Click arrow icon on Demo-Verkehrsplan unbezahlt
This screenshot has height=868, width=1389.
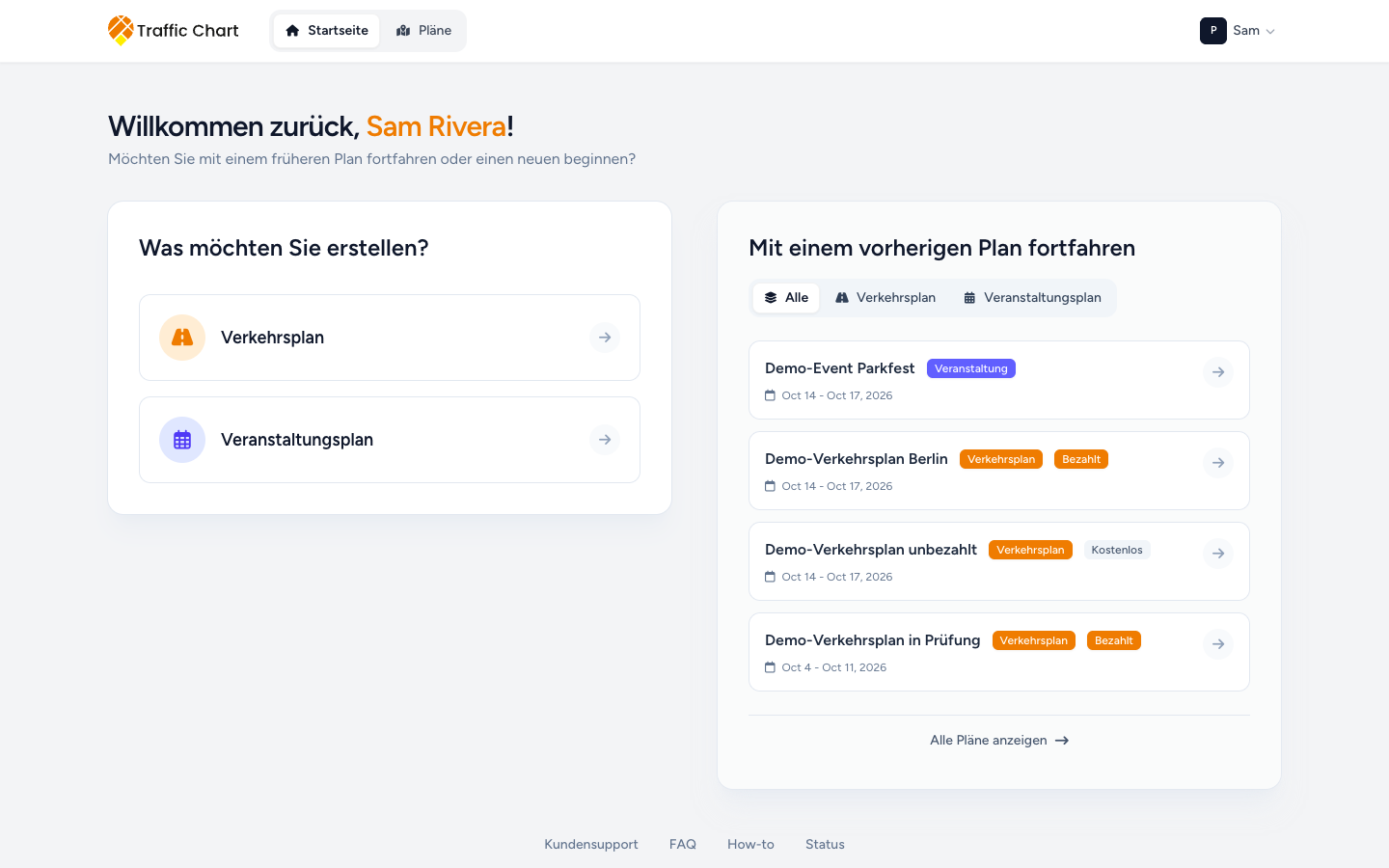pos(1218,554)
